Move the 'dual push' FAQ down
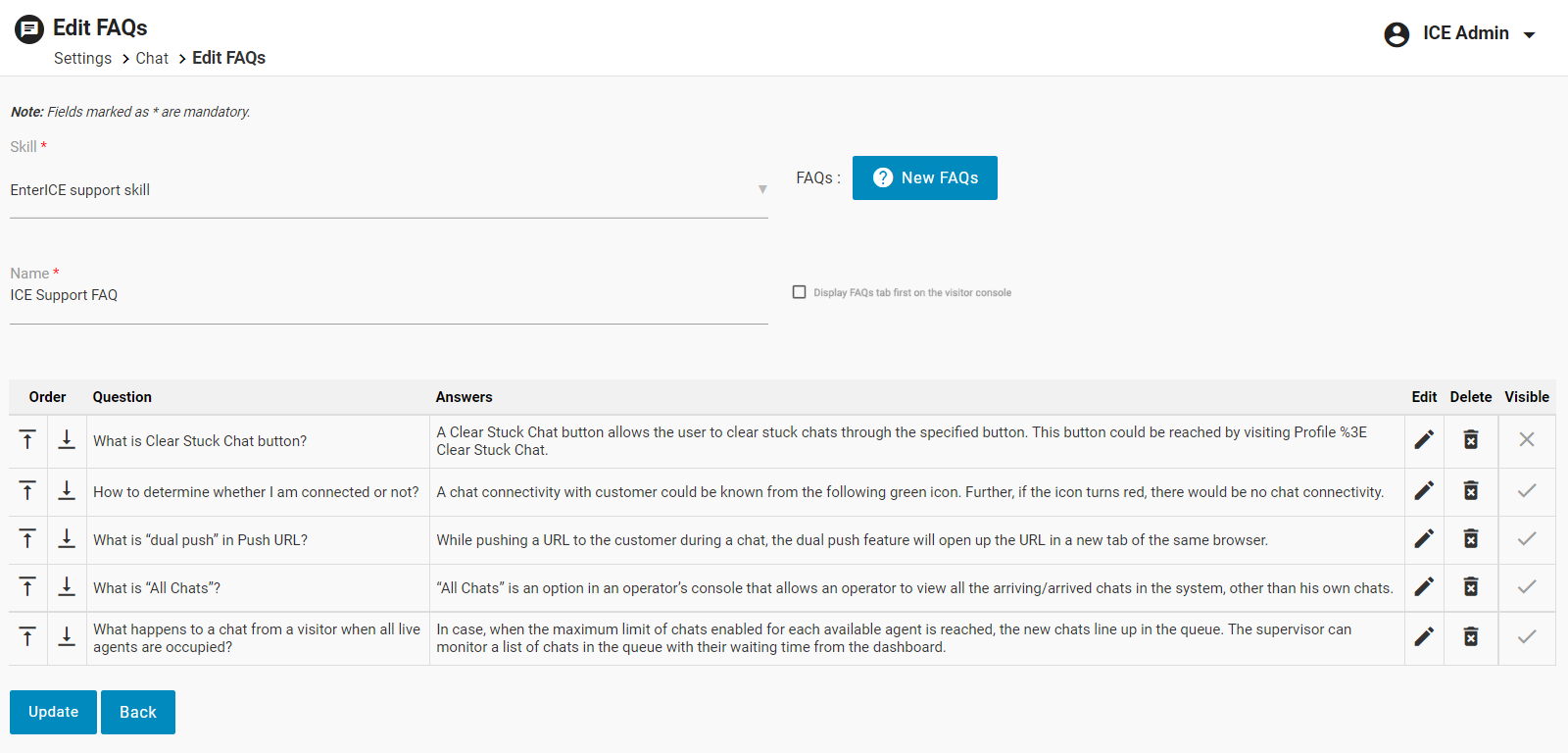1568x753 pixels. tap(67, 539)
